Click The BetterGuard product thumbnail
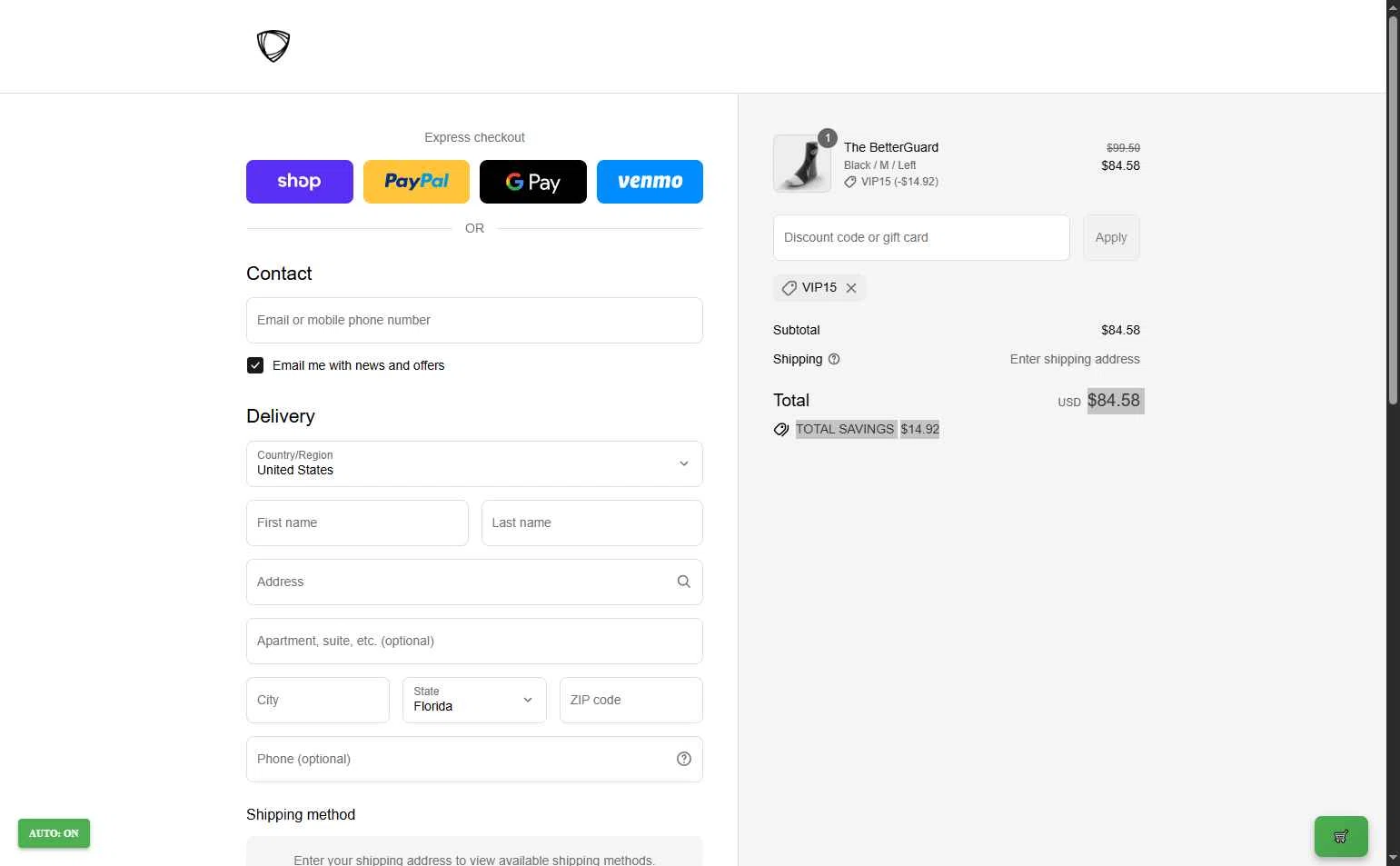 [802, 164]
